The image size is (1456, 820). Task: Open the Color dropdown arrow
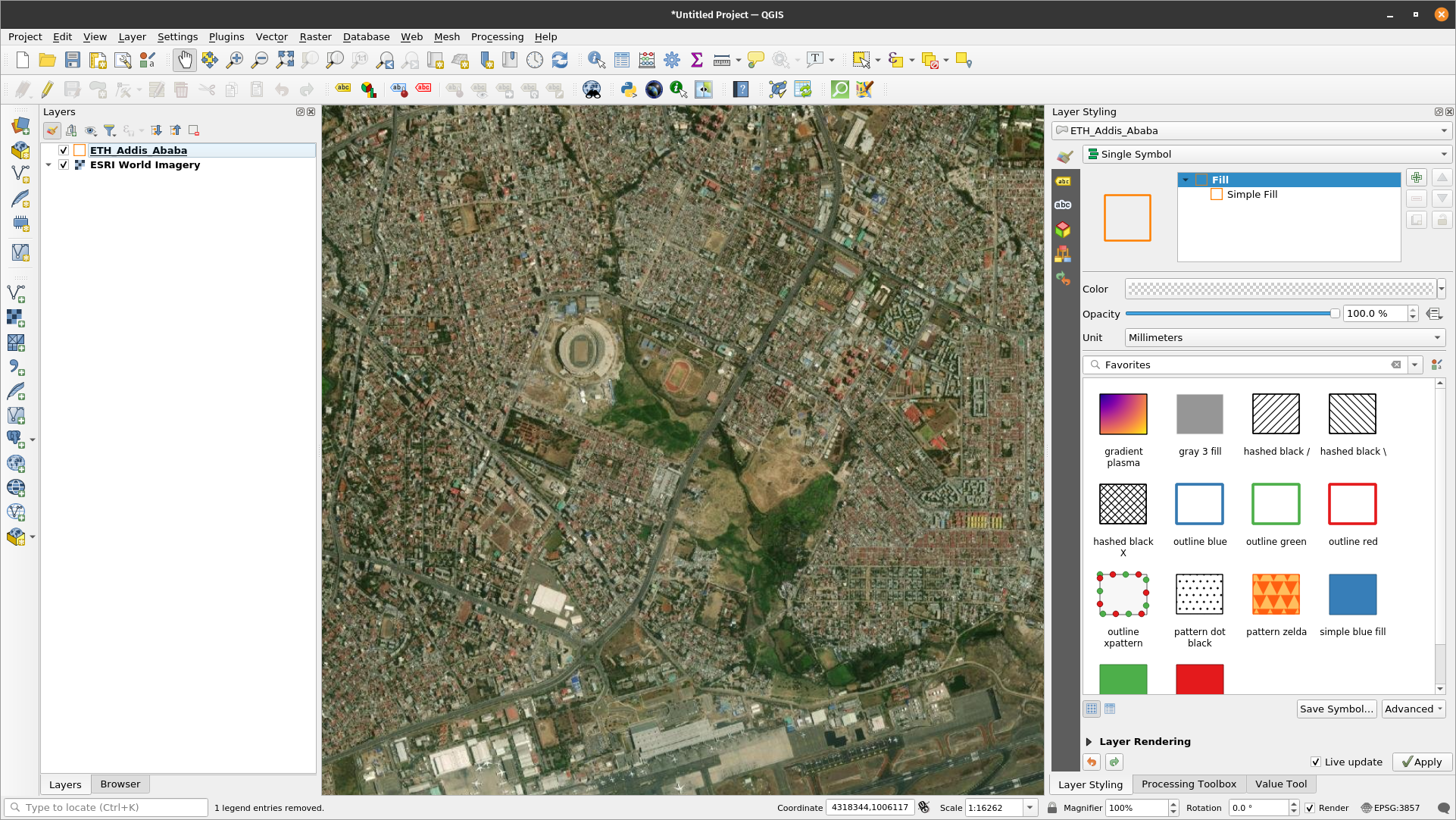pyautogui.click(x=1442, y=289)
